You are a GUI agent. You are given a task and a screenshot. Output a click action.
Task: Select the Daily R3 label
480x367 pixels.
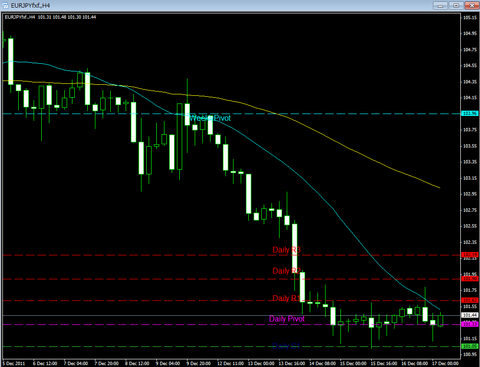pyautogui.click(x=287, y=250)
